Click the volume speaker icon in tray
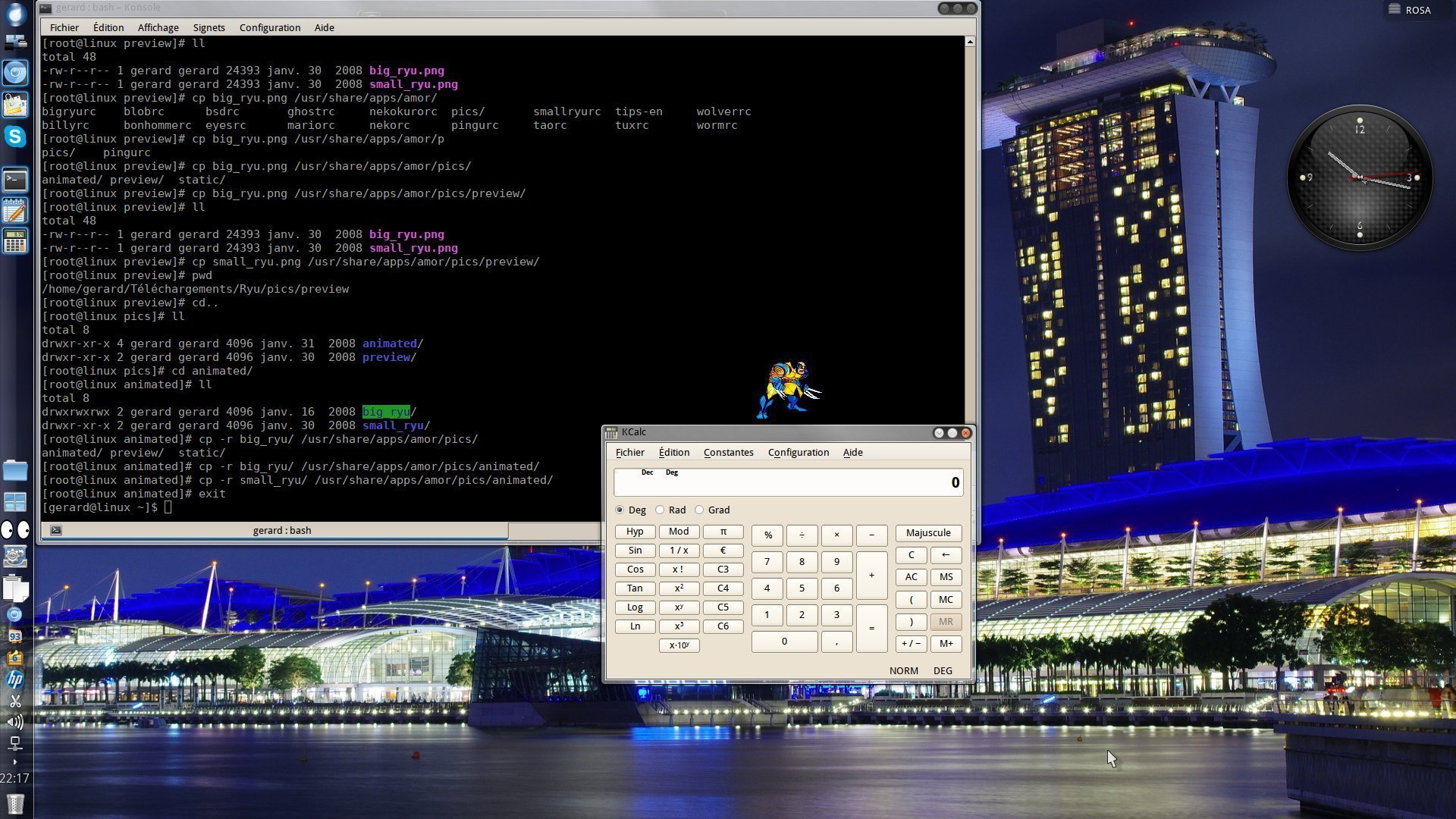The image size is (1456, 819). point(15,721)
